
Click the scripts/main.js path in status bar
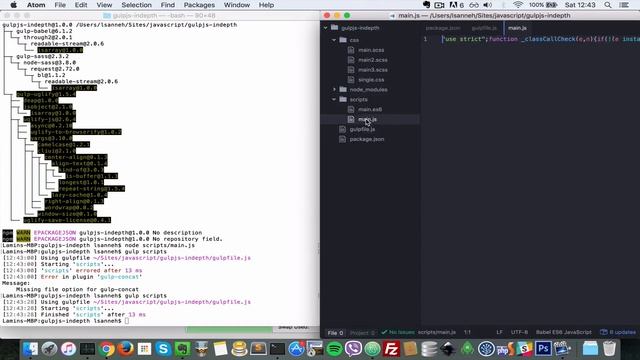(x=437, y=332)
